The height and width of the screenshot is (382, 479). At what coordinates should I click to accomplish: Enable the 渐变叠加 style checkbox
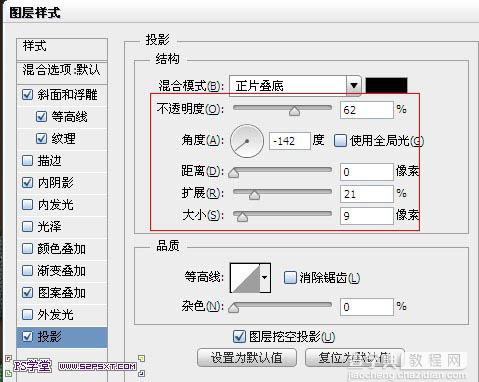[27, 271]
